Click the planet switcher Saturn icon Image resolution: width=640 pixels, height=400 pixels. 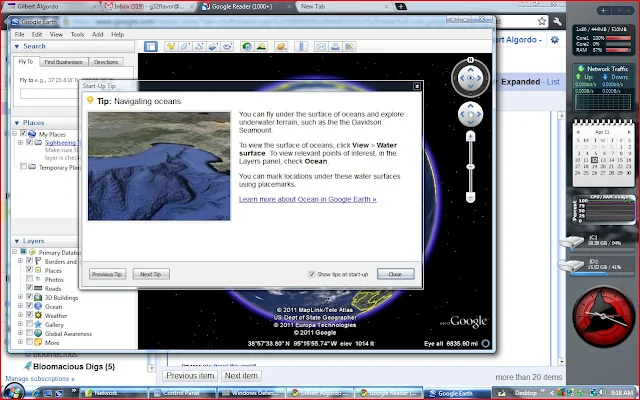pos(281,47)
